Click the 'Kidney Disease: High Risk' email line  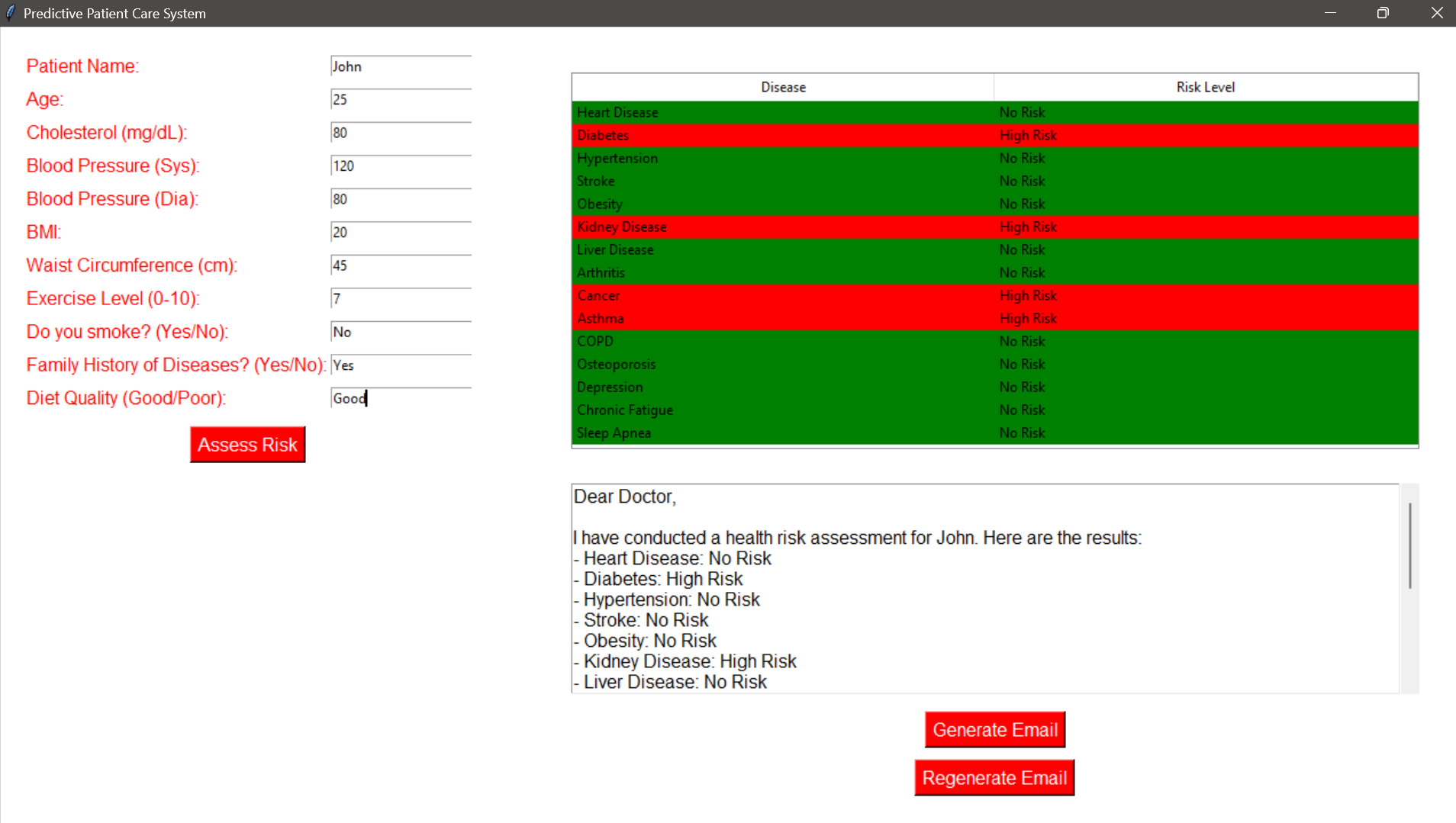685,661
